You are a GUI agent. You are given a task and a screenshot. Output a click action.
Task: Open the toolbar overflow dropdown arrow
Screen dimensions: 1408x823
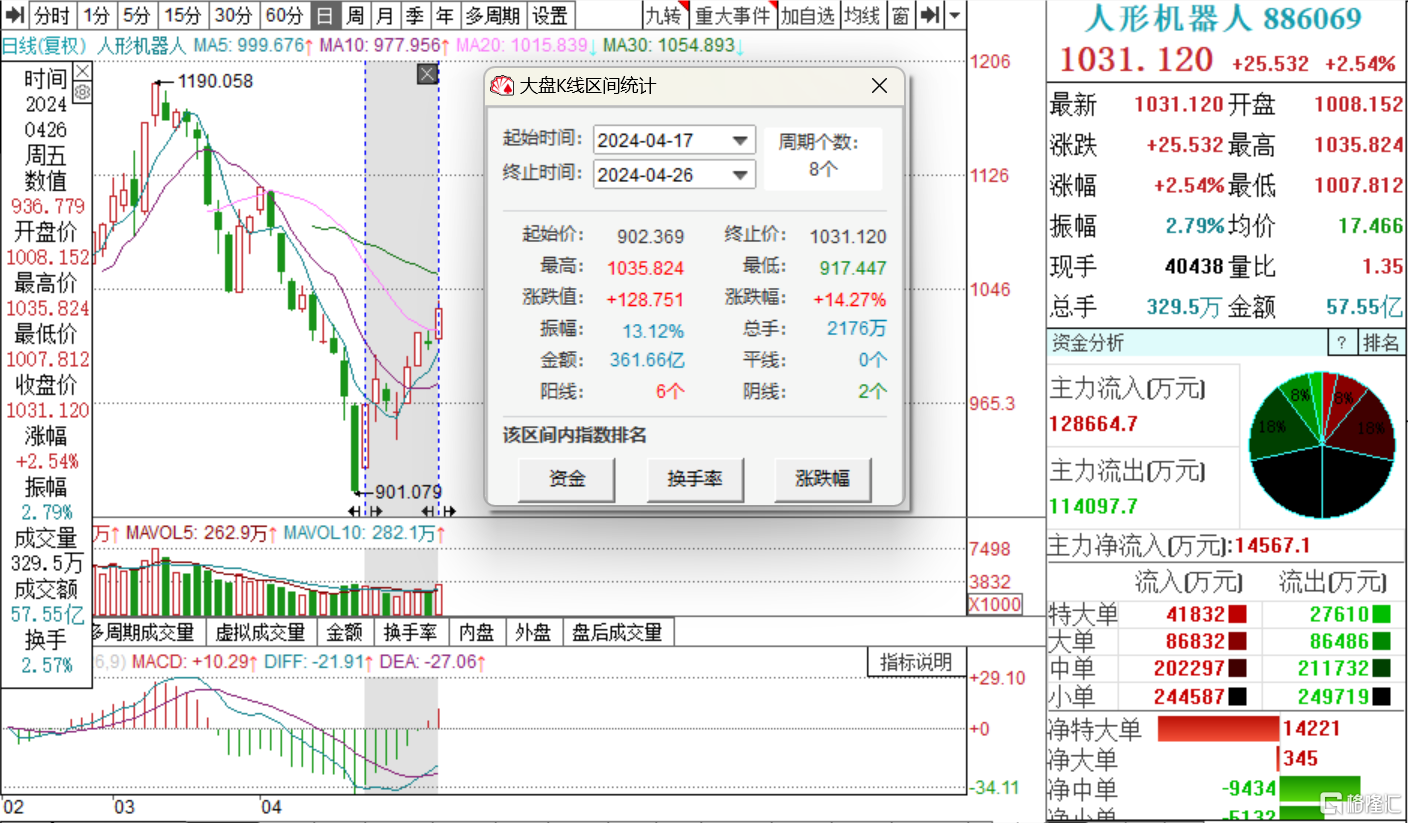(x=954, y=15)
